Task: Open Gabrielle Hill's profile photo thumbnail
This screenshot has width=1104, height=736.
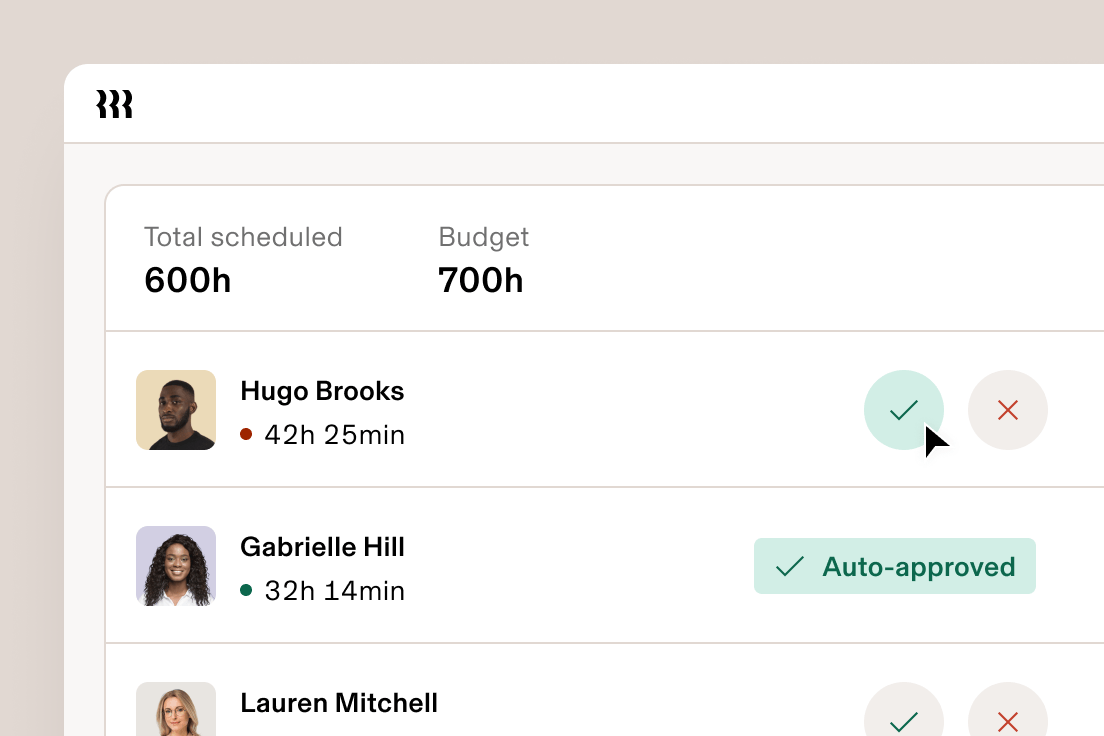Action: [x=176, y=566]
